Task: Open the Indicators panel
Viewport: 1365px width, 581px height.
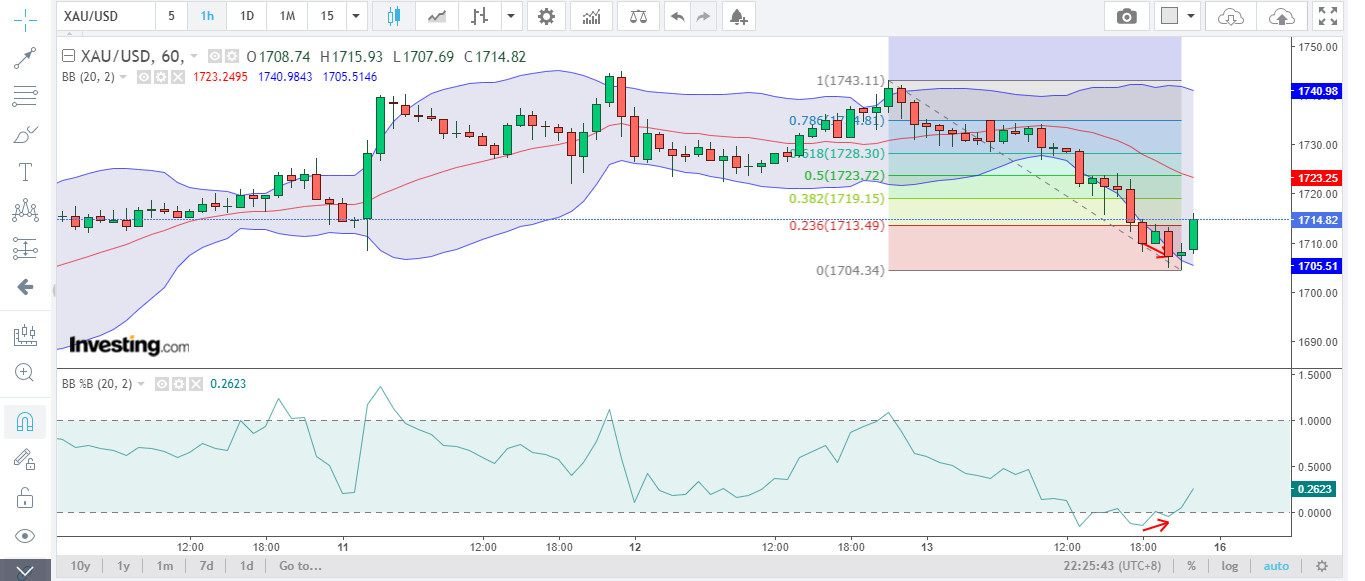Action: tap(592, 16)
